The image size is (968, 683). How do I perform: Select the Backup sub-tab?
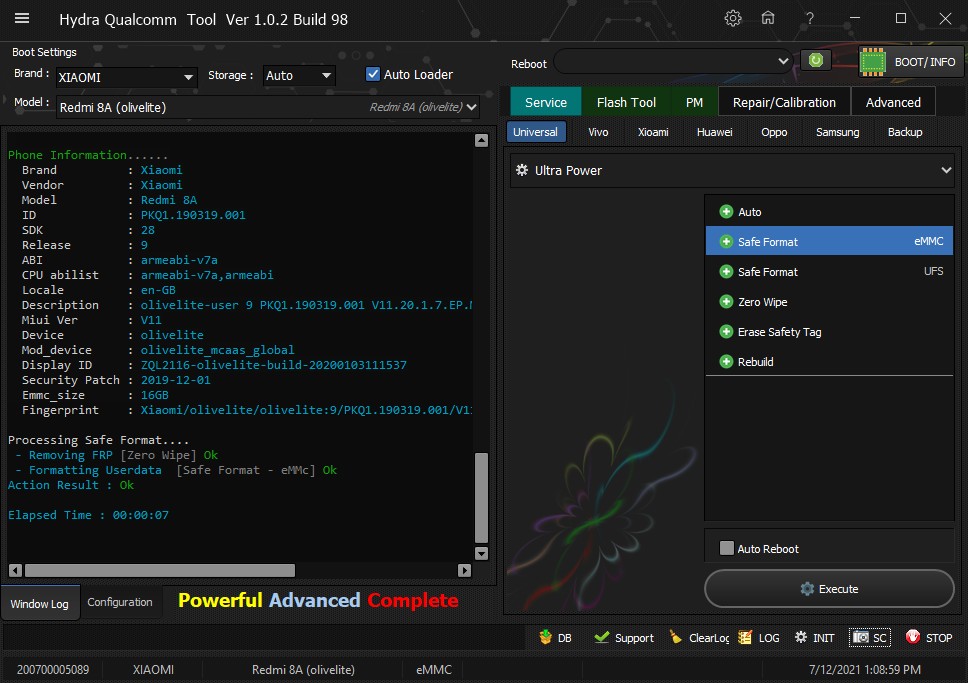pyautogui.click(x=904, y=132)
